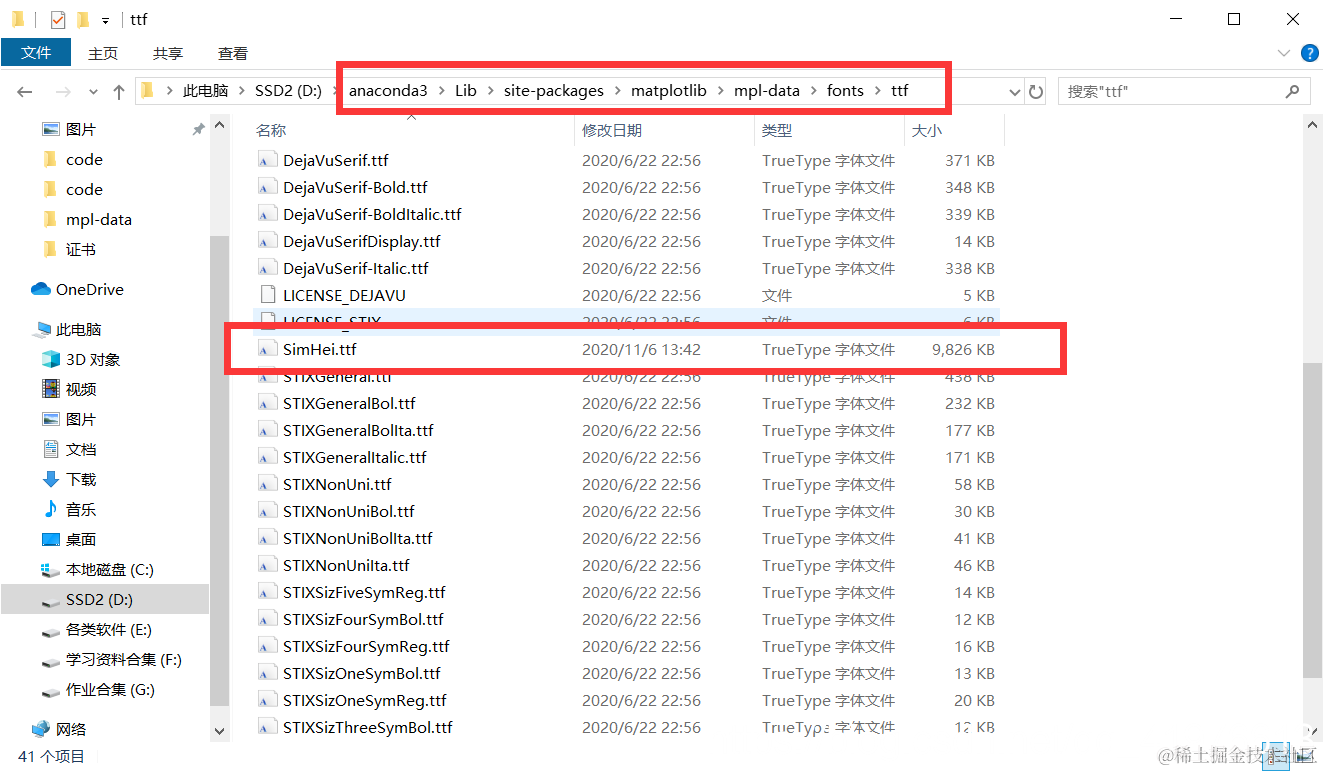Select the STIXGeneralItalic.ttf file

coord(355,457)
